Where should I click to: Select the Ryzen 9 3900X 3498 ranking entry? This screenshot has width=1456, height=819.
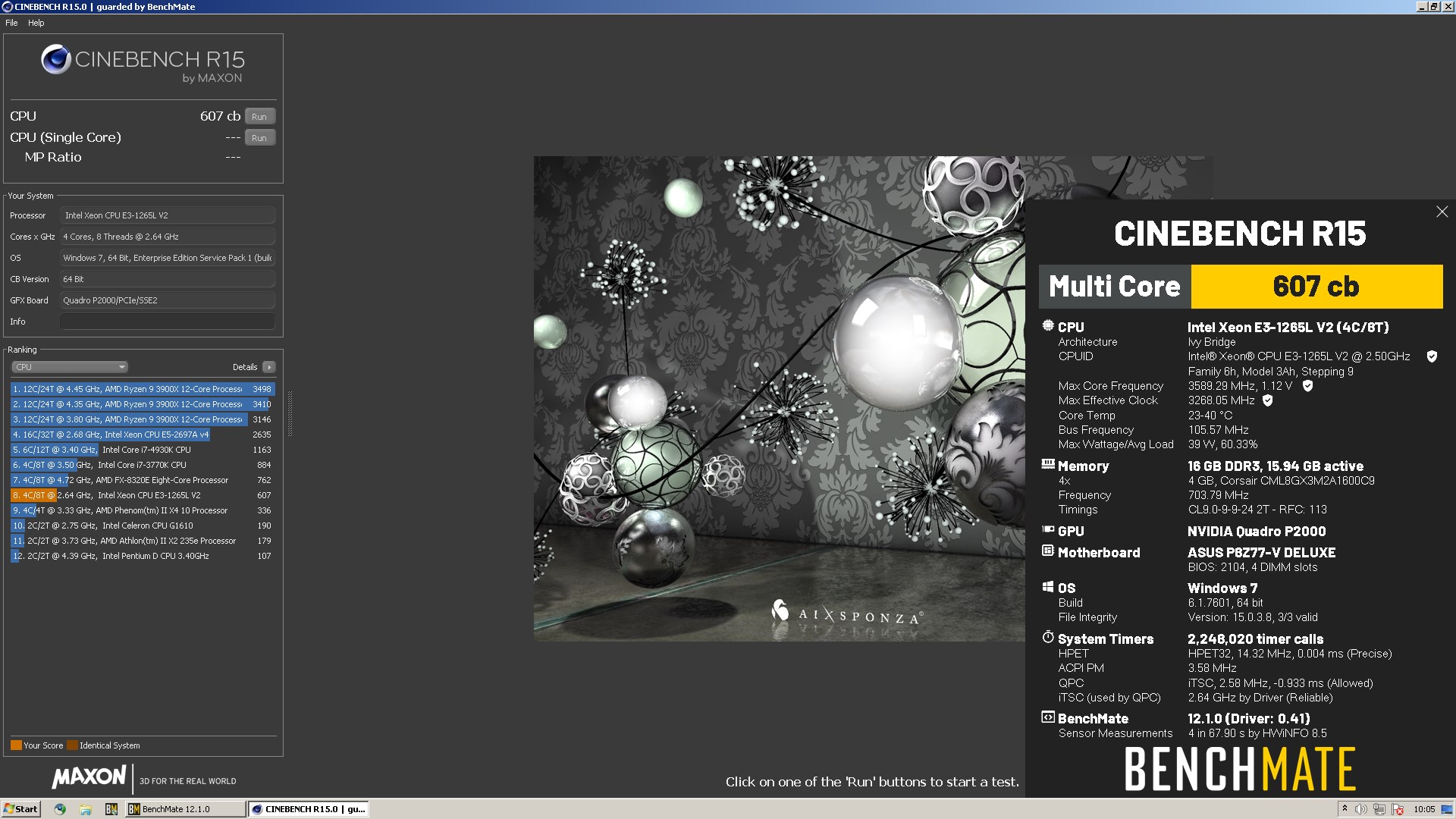tap(142, 389)
